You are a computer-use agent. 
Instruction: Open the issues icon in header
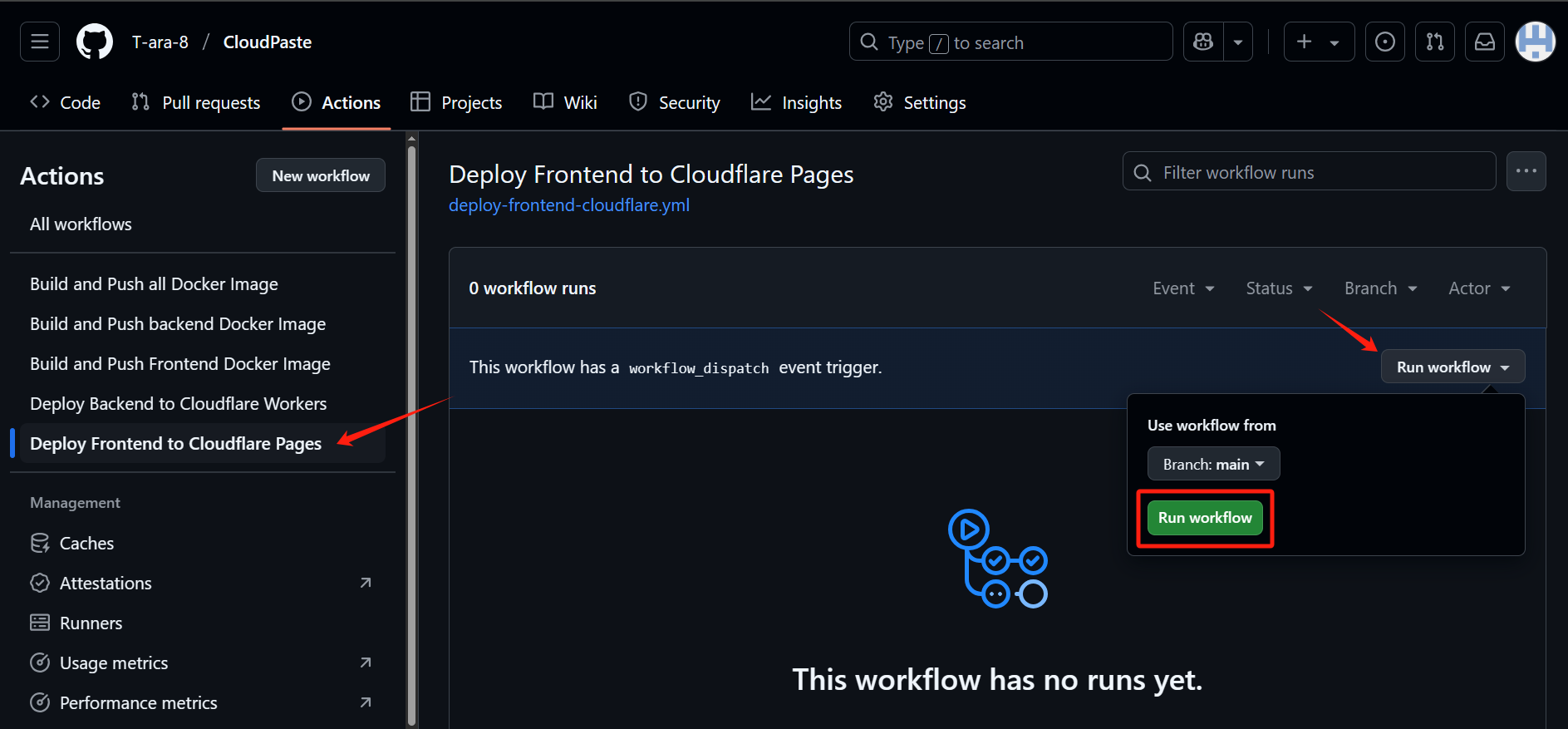coord(1385,42)
